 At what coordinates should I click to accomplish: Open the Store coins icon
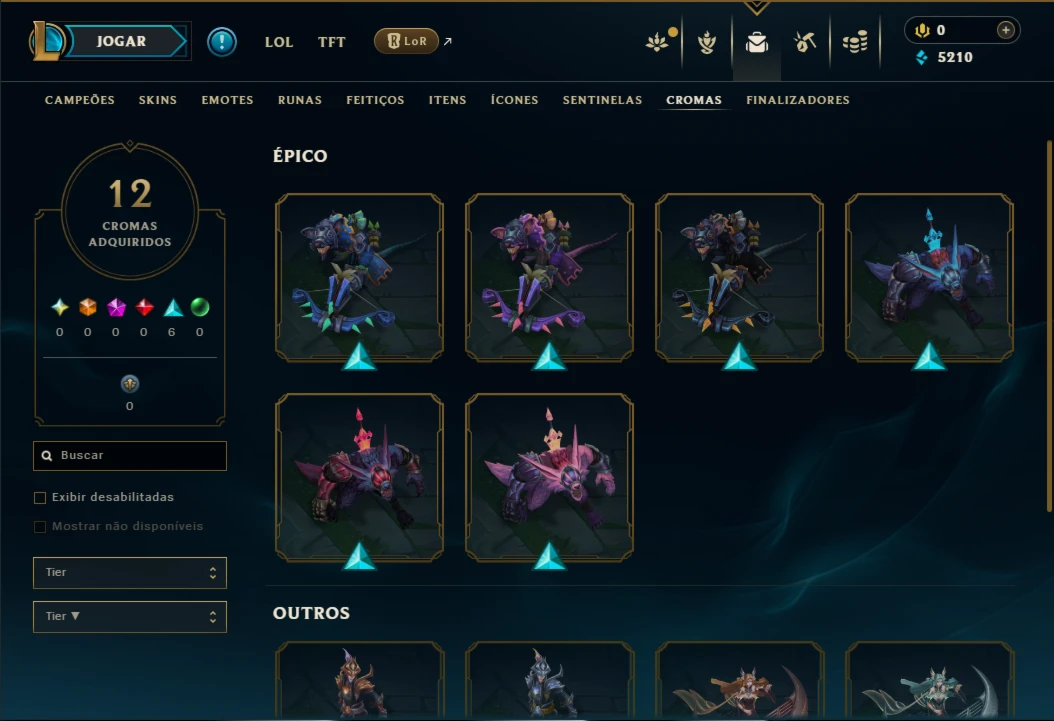pyautogui.click(x=855, y=42)
